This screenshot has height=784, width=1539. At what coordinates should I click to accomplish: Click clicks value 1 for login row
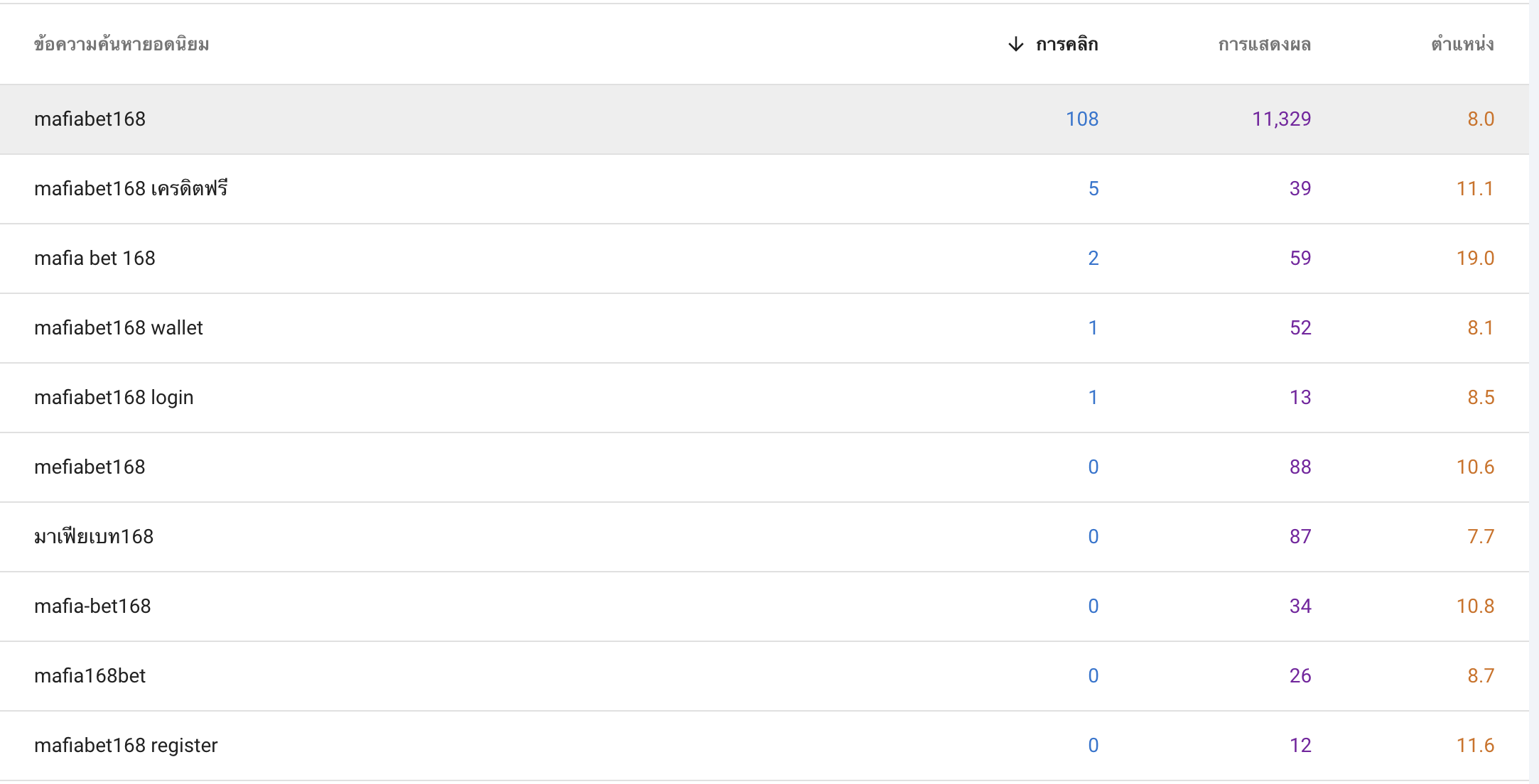coord(1093,397)
